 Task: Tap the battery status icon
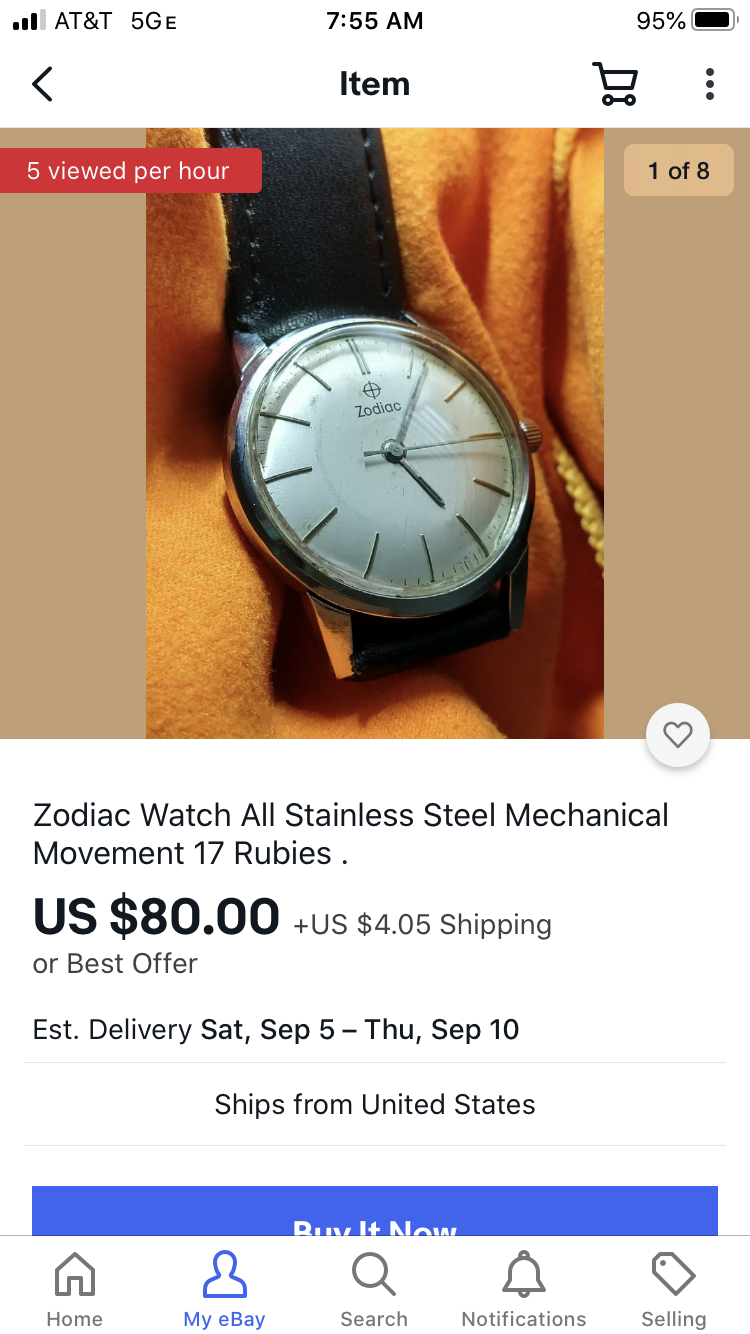[714, 20]
